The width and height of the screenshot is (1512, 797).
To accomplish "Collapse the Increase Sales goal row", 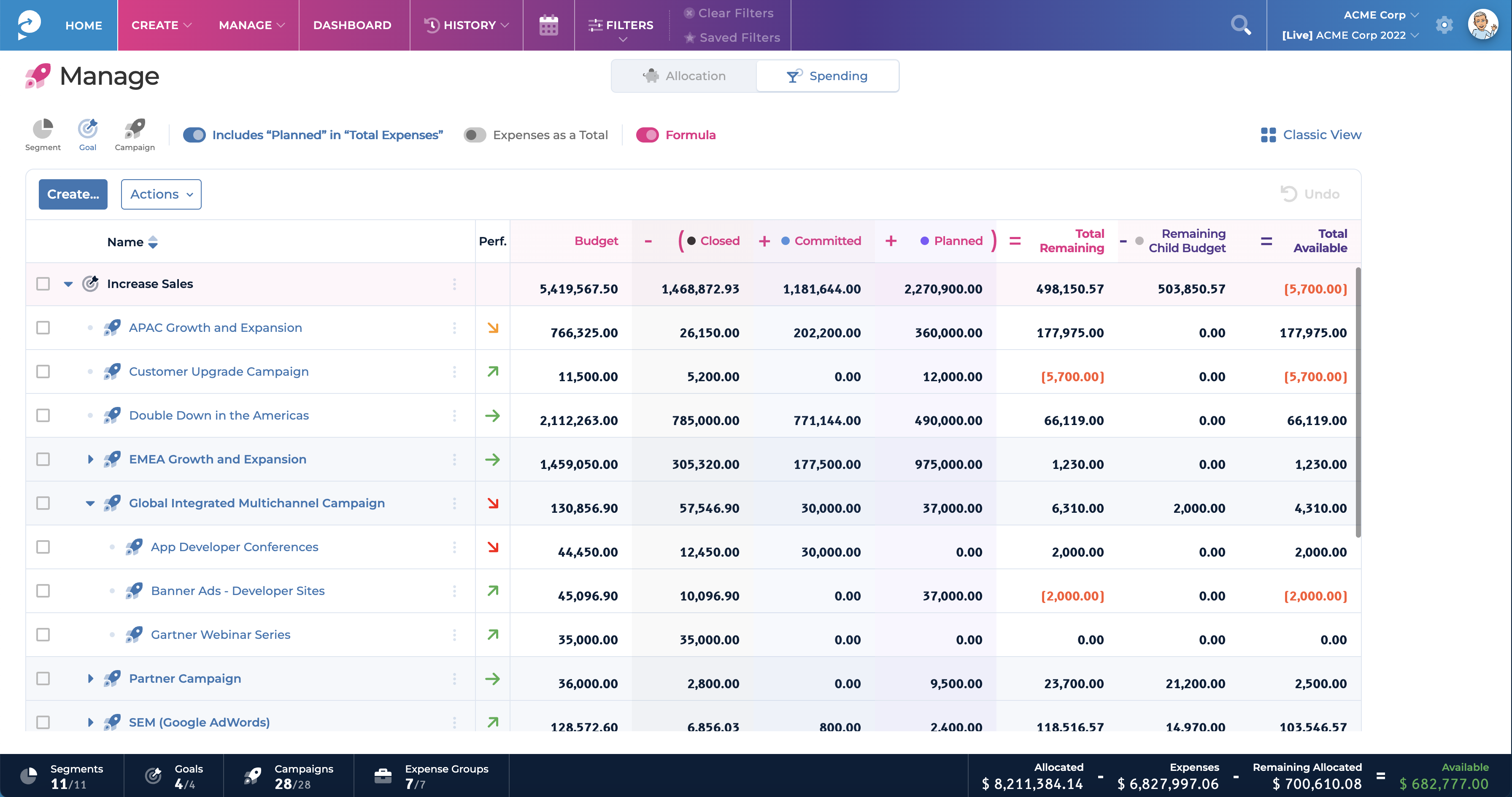I will pos(69,284).
